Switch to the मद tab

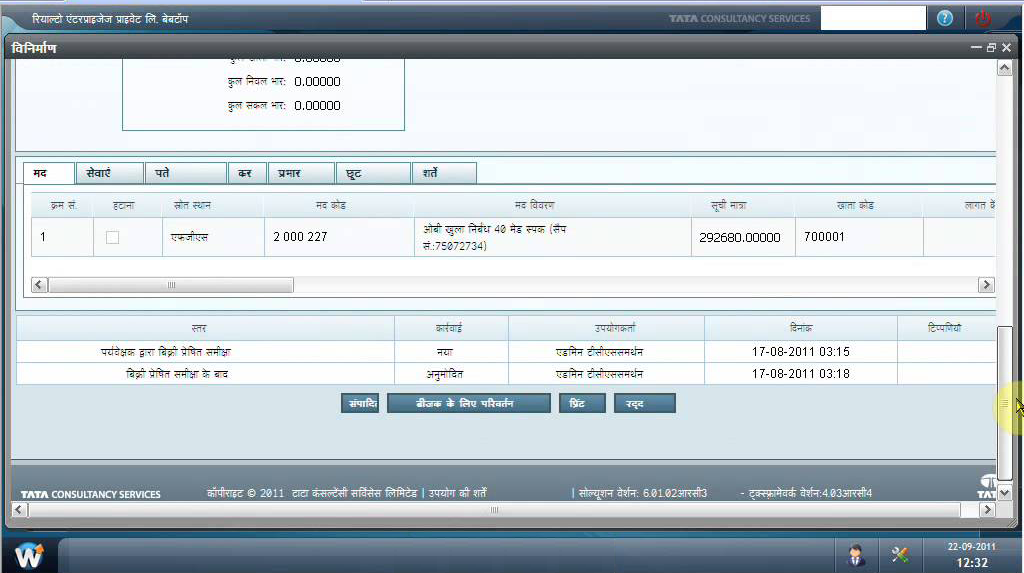pos(49,173)
